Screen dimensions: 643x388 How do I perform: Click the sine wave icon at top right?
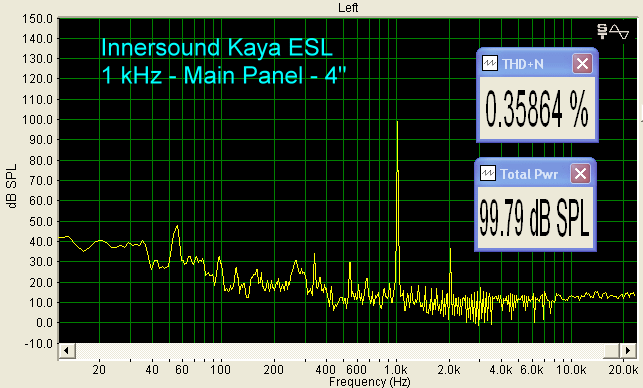click(x=619, y=32)
